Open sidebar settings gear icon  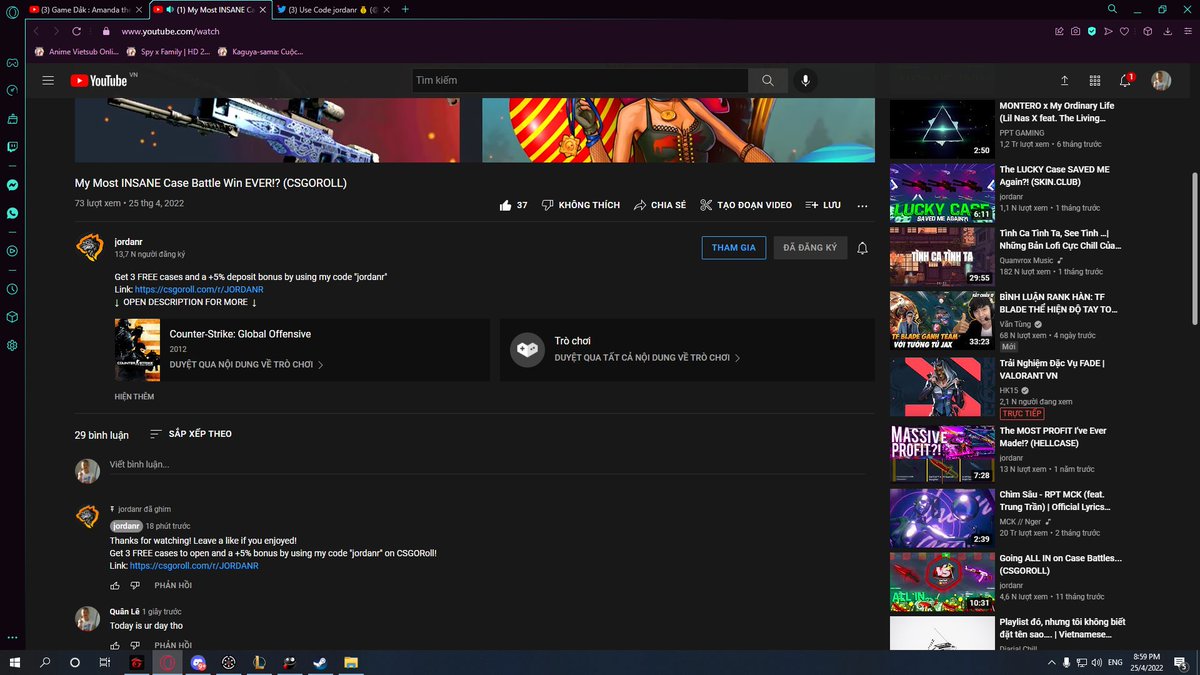[12, 345]
